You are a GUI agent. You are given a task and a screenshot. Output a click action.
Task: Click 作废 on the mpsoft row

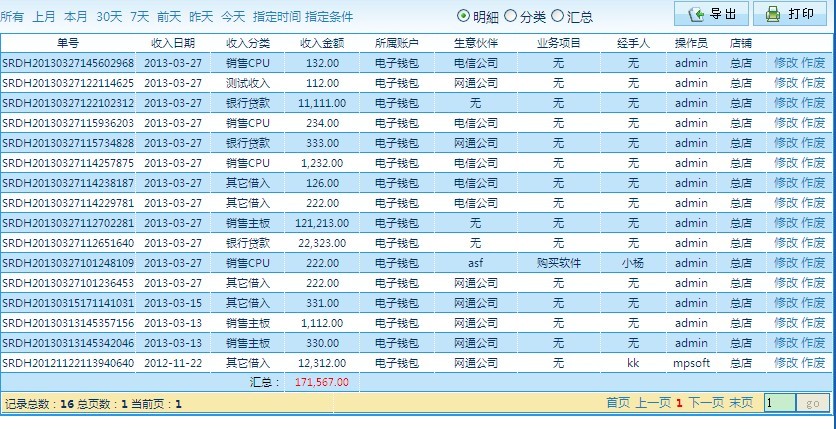(813, 362)
